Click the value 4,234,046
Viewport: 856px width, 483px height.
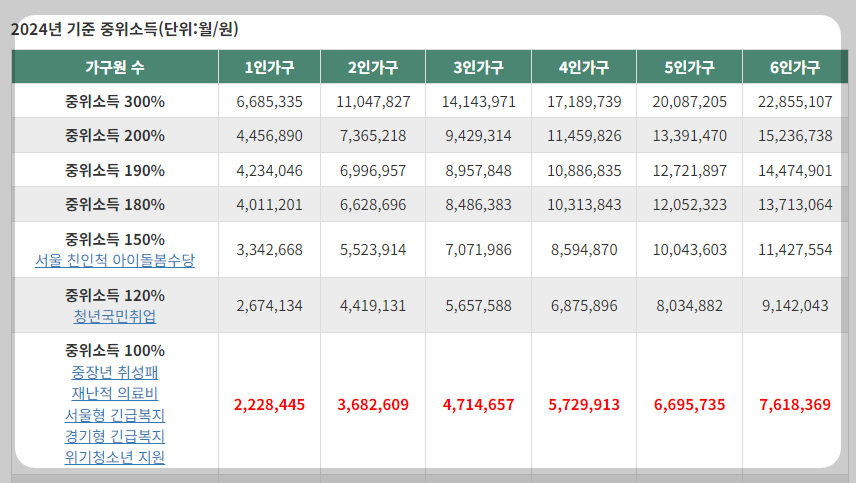(269, 170)
